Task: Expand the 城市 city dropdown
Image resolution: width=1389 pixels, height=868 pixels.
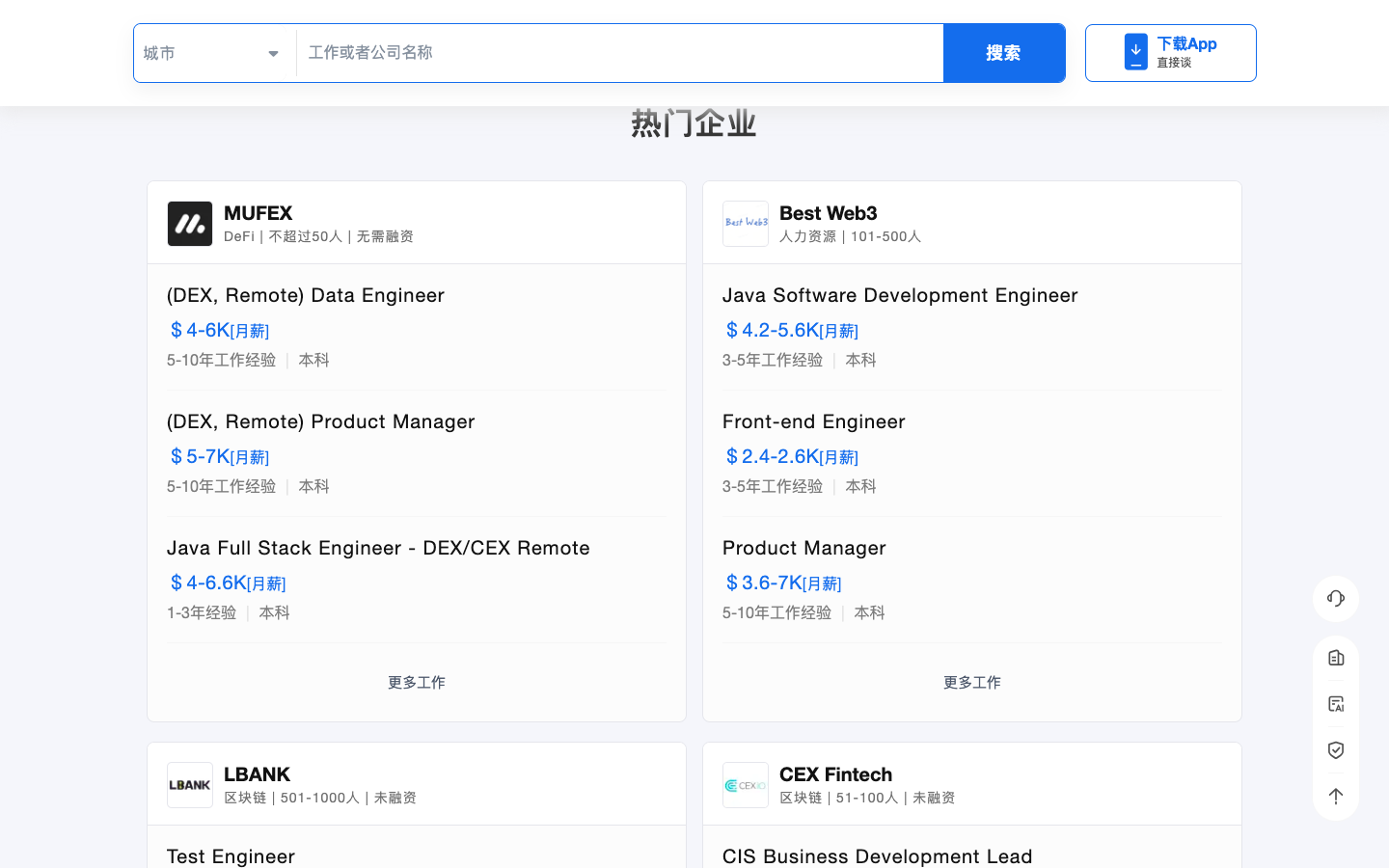Action: tap(214, 53)
